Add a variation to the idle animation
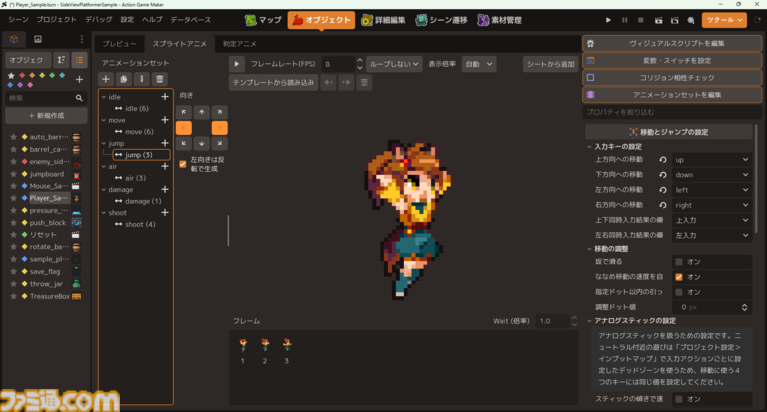The image size is (767, 412). pyautogui.click(x=165, y=97)
